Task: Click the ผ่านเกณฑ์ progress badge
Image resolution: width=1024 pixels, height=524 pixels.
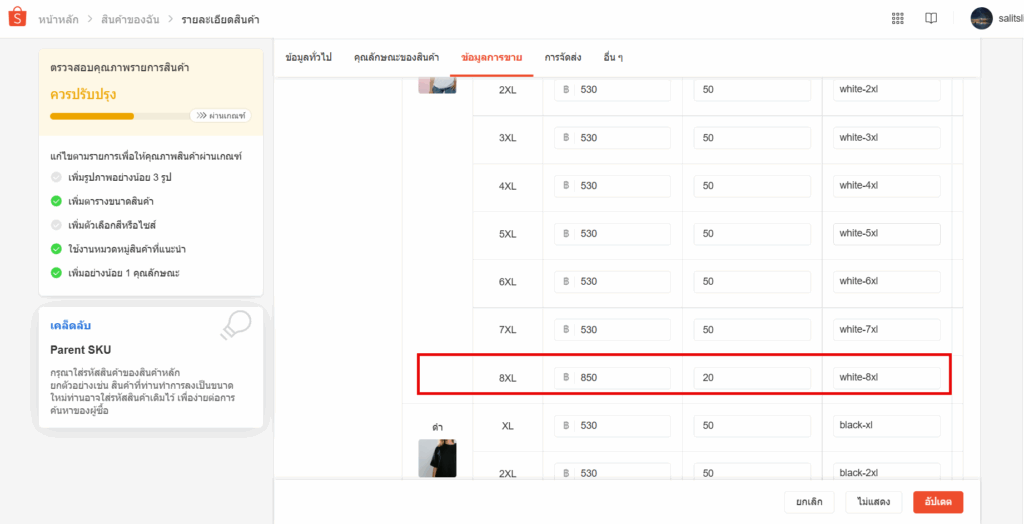Action: coord(220,116)
